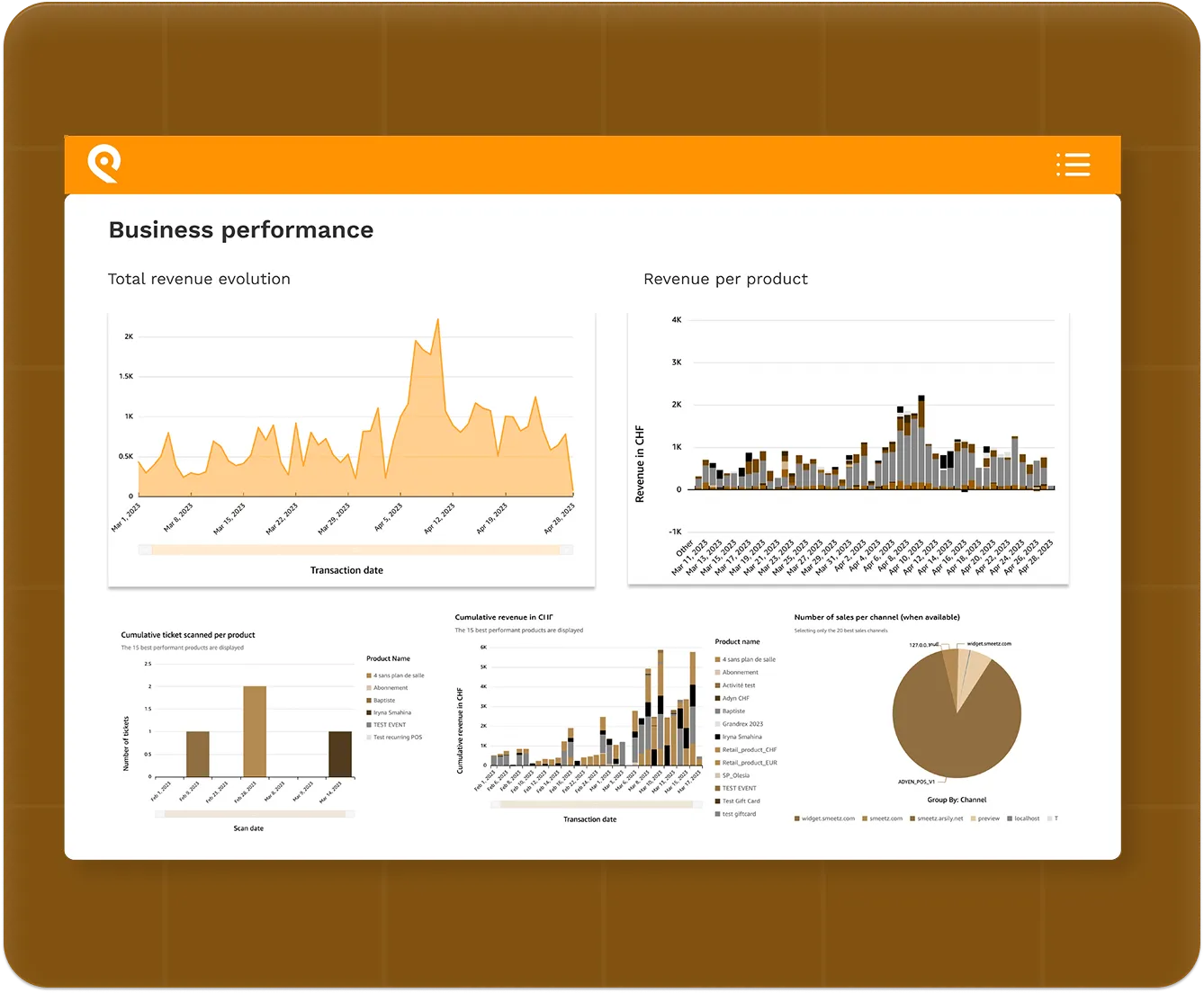Click the ADYEN_POS_V1 pie label
This screenshot has width=1204, height=993.
tap(916, 782)
